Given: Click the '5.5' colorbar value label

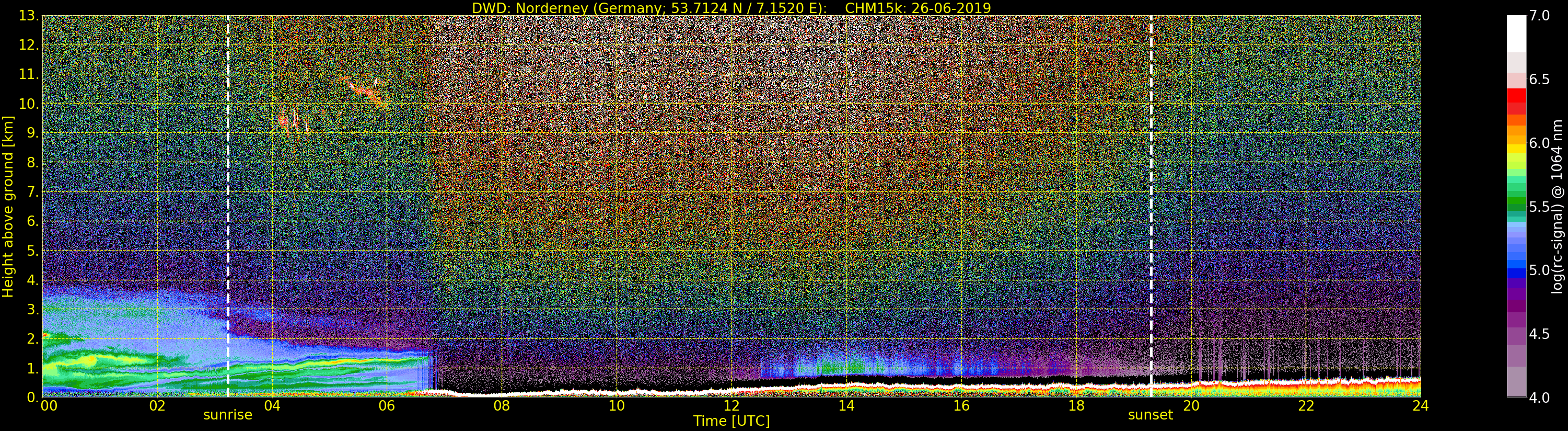Looking at the screenshot, I should click(x=1539, y=207).
